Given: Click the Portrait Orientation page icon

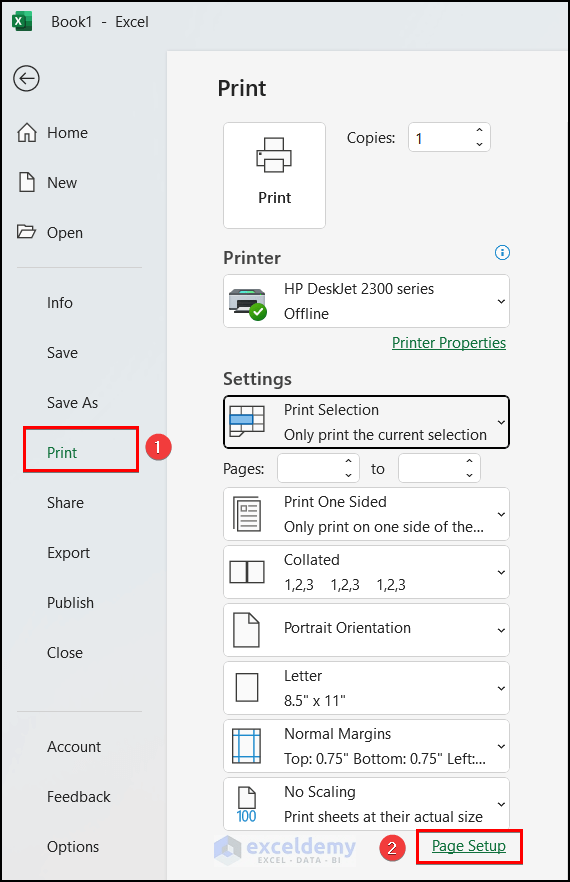Looking at the screenshot, I should pos(246,630).
